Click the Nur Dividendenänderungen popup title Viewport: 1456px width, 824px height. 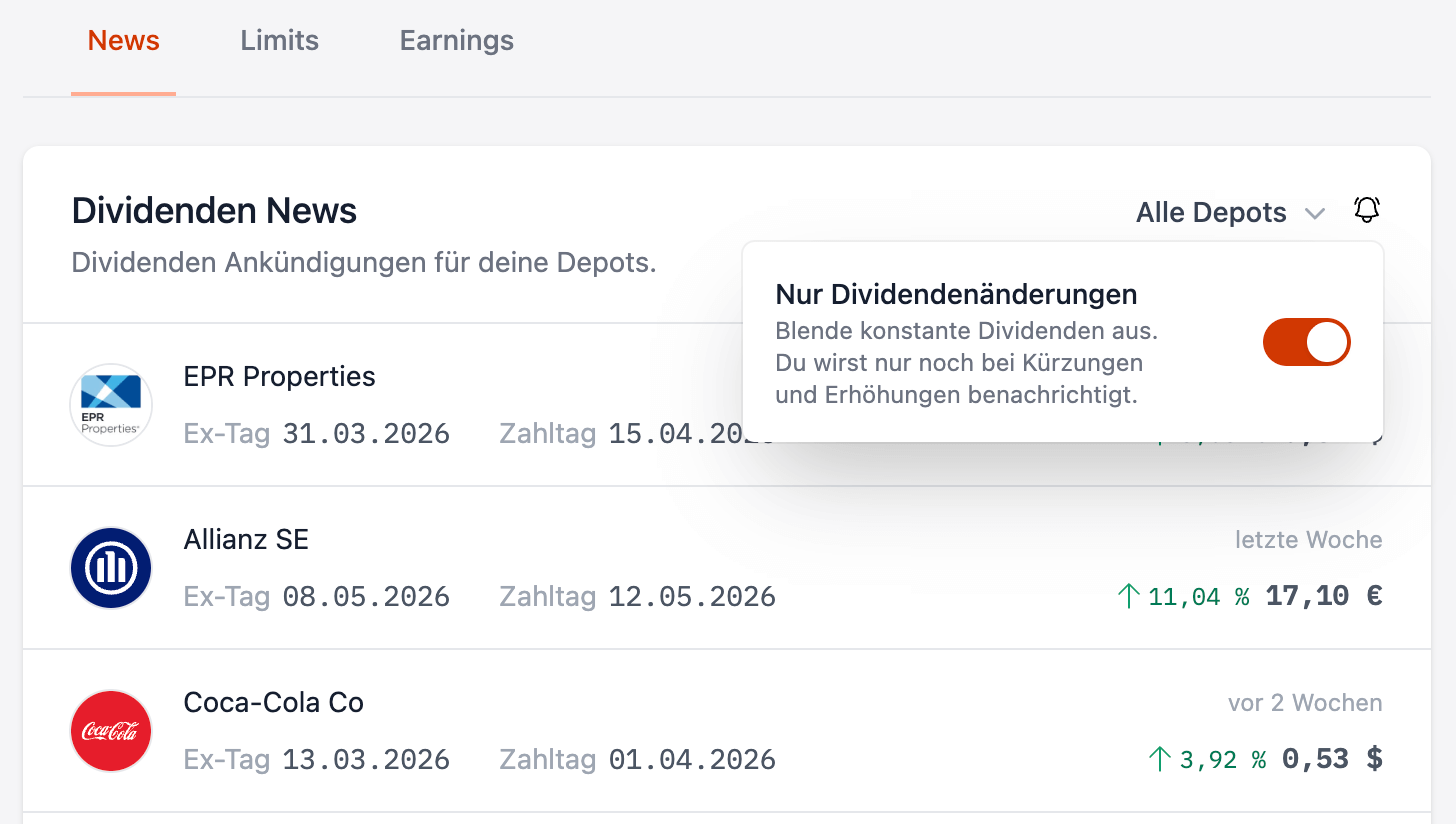[956, 294]
